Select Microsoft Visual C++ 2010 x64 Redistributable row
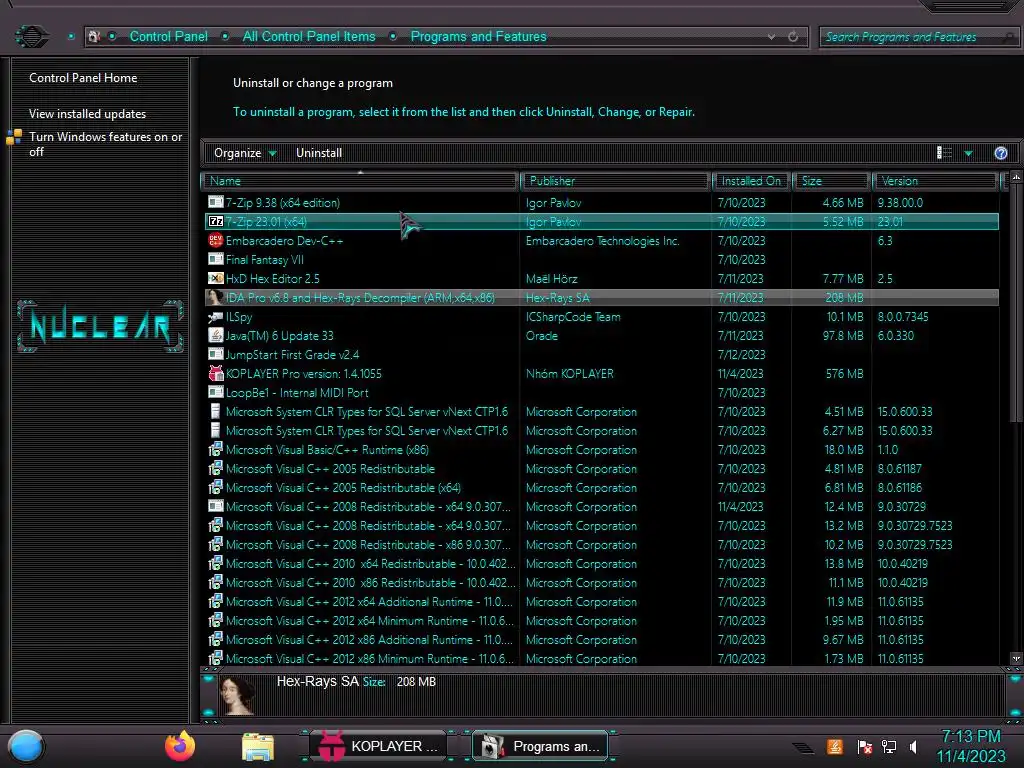 [x=601, y=563]
